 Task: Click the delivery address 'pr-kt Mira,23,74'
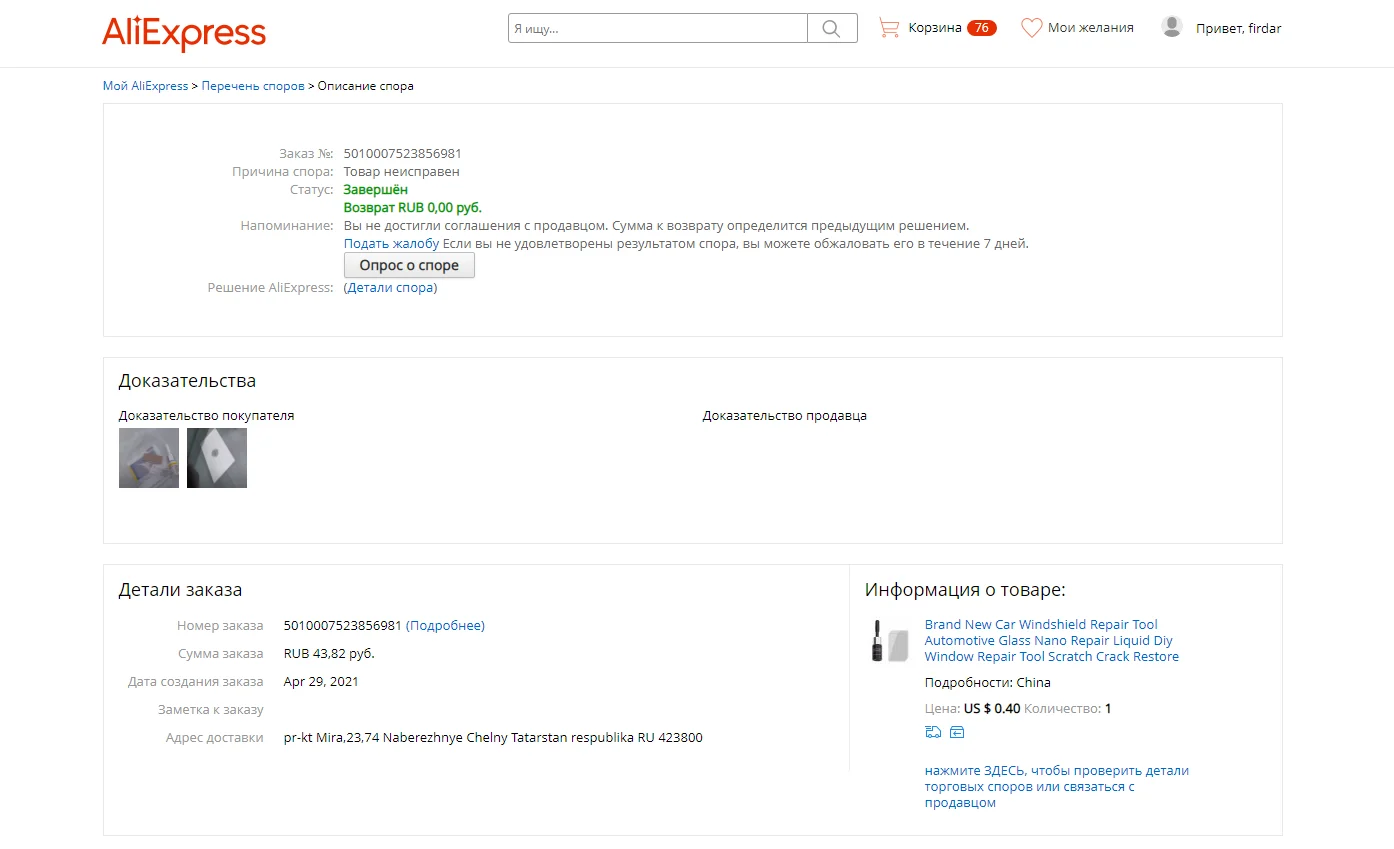[x=493, y=738]
